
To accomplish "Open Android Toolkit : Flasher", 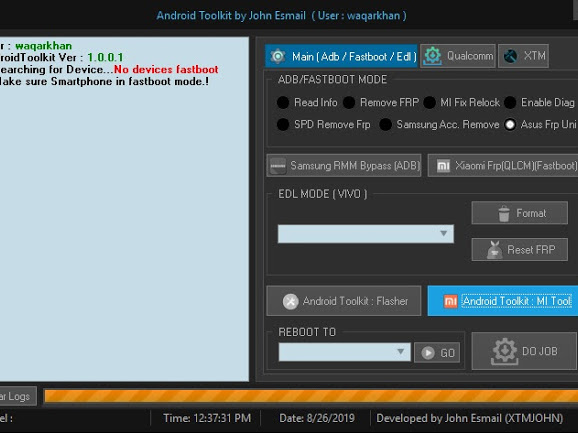I will point(344,301).
